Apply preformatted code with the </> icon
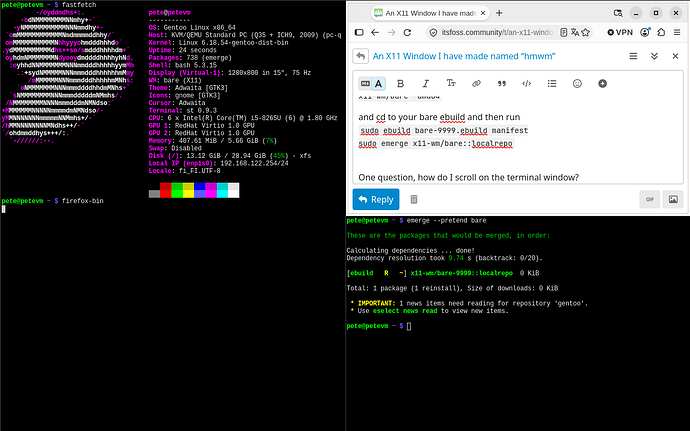The height and width of the screenshot is (431, 690). [x=526, y=84]
